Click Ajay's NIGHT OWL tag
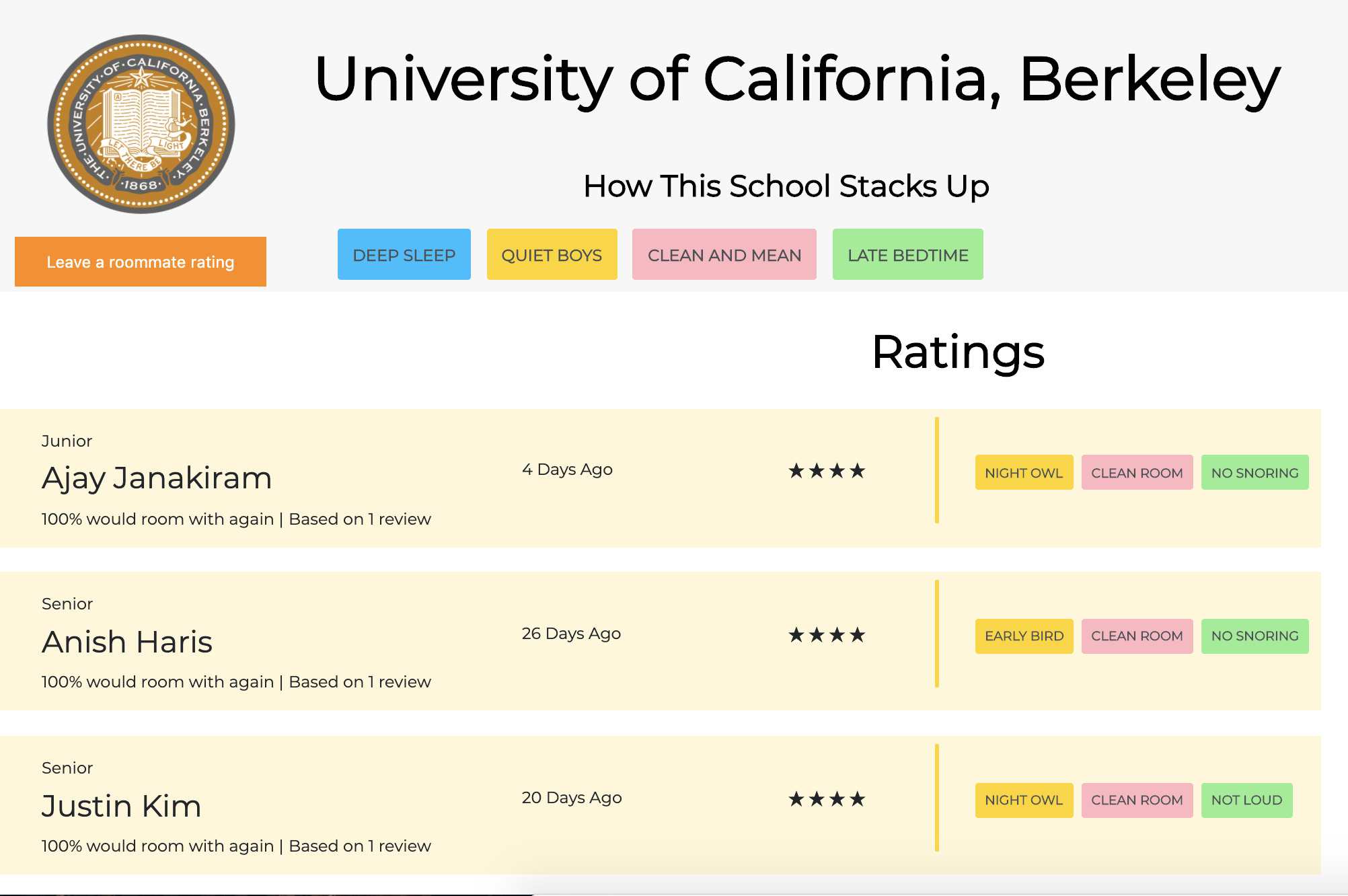Viewport: 1348px width, 896px height. tap(1024, 473)
